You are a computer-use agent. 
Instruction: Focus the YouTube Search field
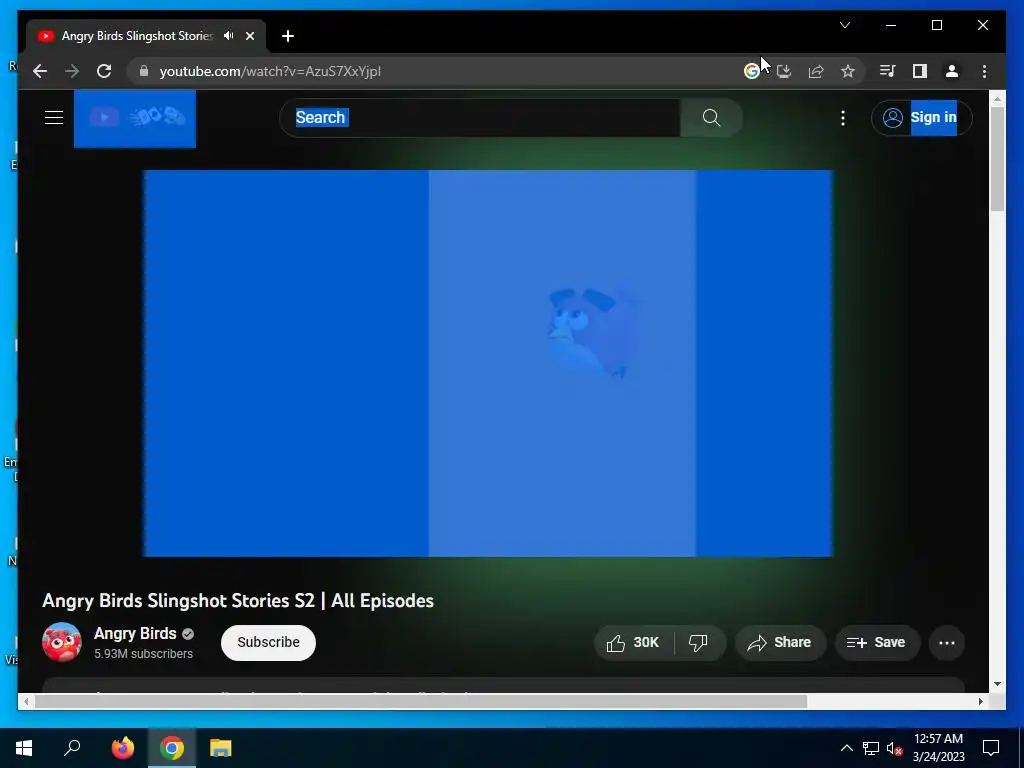pos(480,118)
